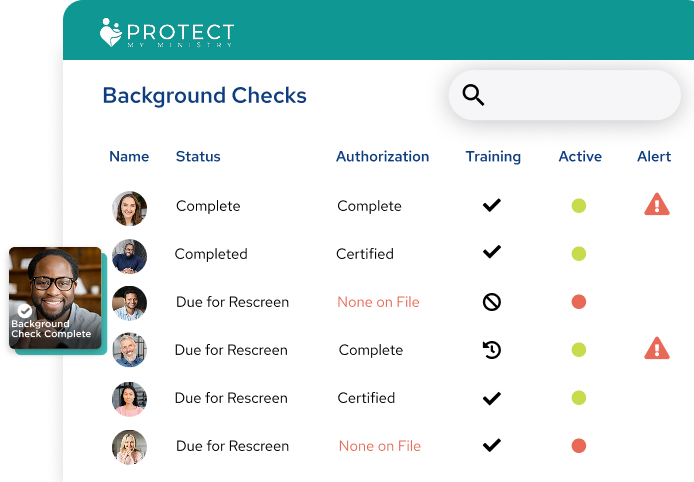Click the Training column header

click(493, 156)
